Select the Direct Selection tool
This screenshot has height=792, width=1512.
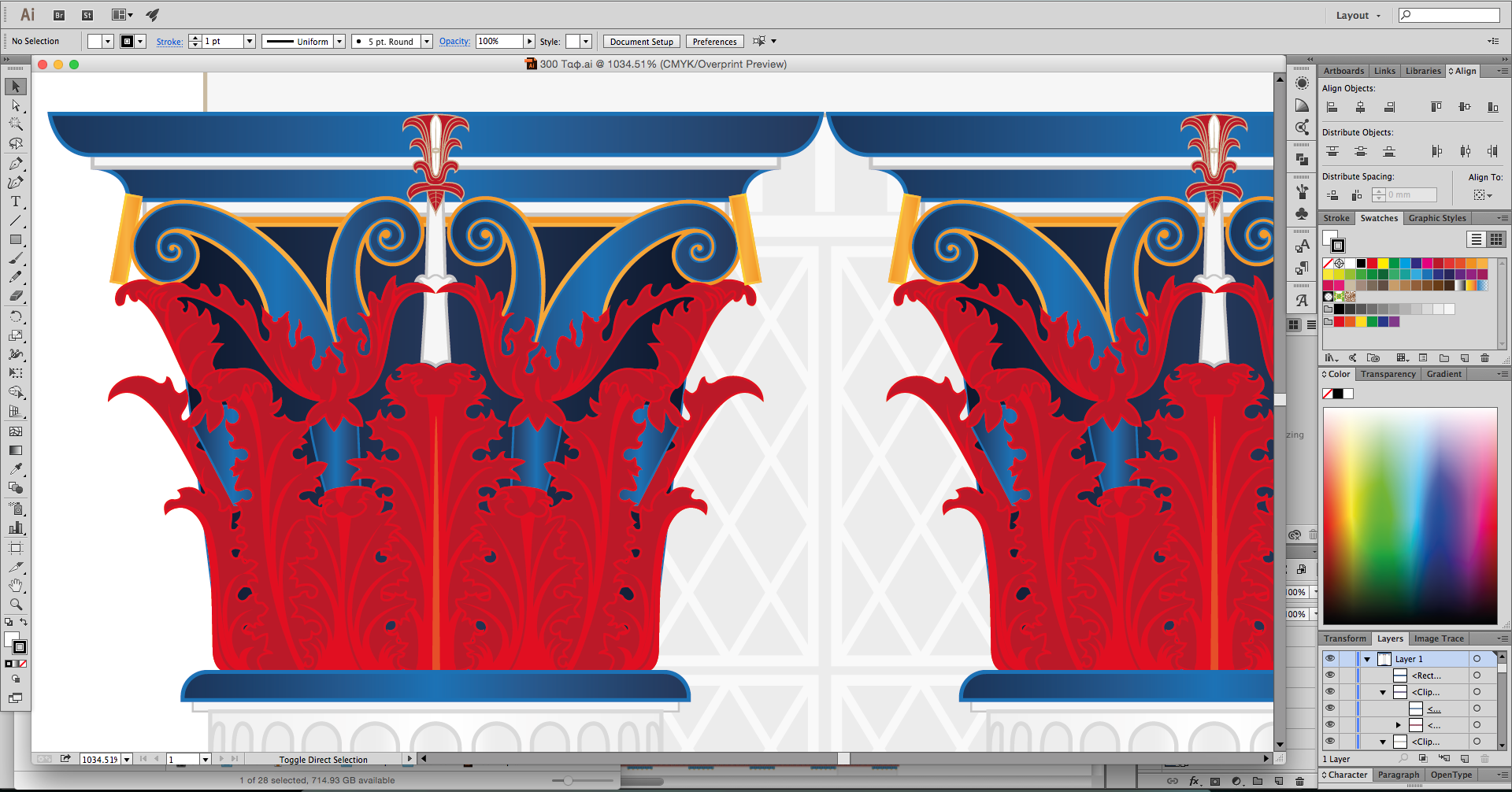pos(16,105)
